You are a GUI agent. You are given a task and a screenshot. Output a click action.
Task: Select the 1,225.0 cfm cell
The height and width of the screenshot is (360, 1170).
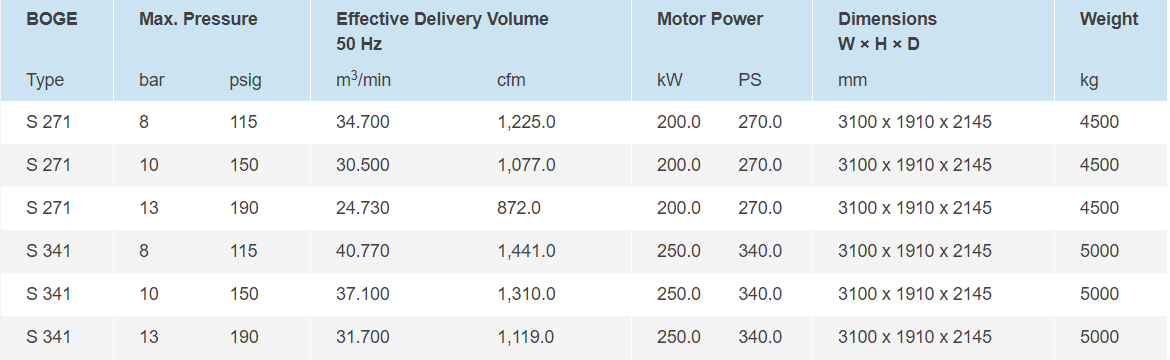click(526, 122)
